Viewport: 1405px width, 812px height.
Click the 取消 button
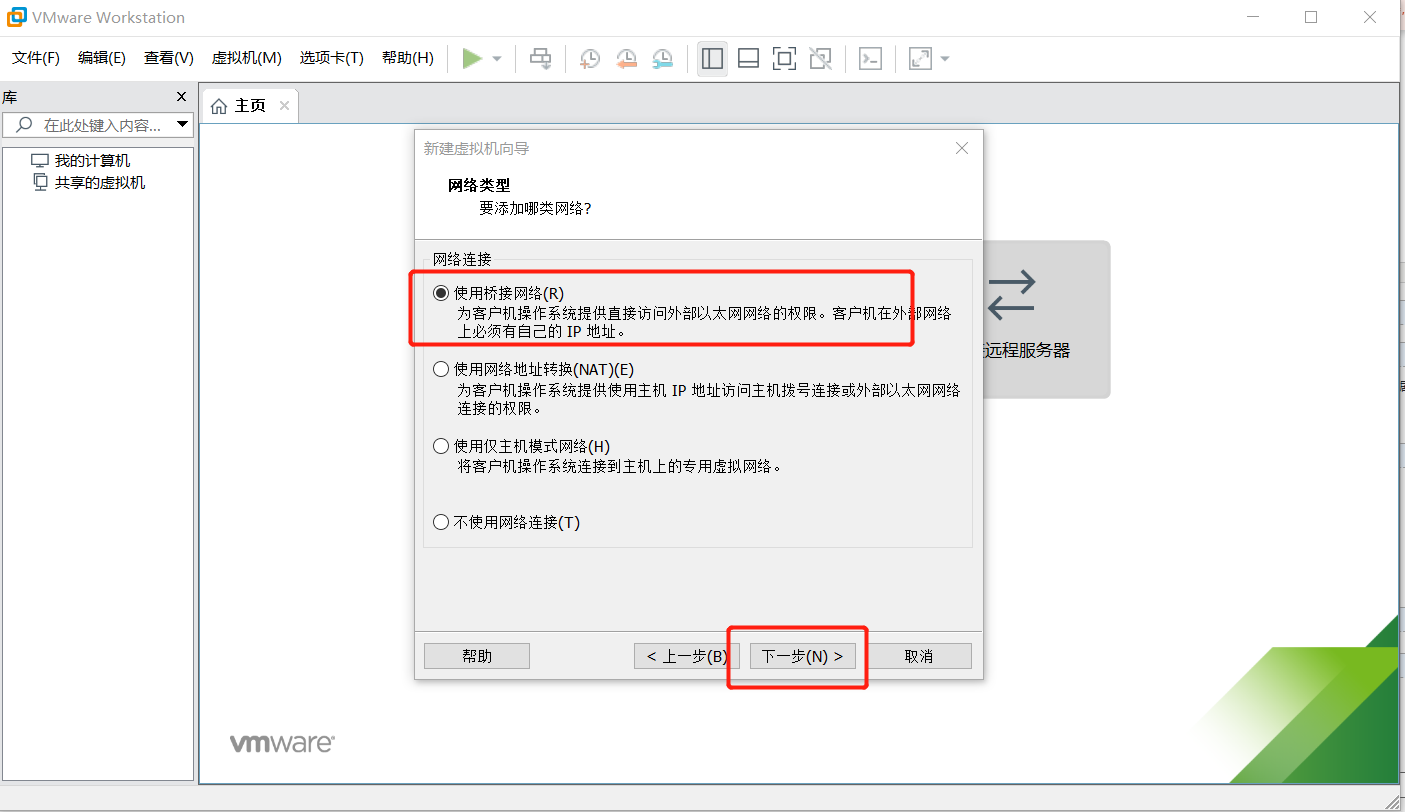point(919,656)
